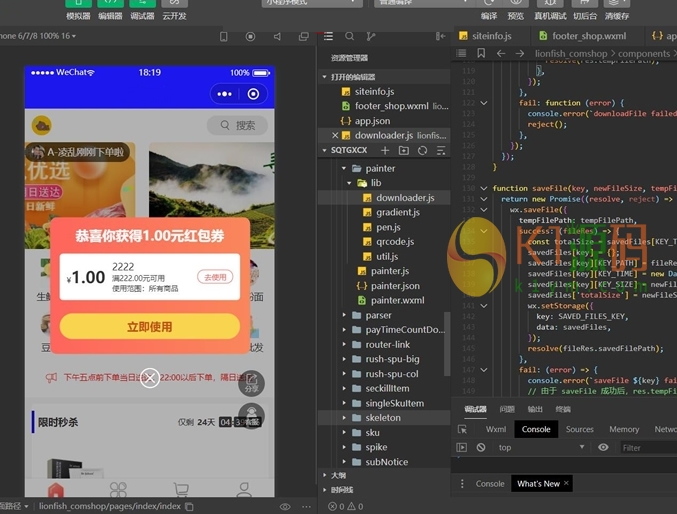
Task: Click the search icon in the explorer sidebar
Action: [x=349, y=36]
